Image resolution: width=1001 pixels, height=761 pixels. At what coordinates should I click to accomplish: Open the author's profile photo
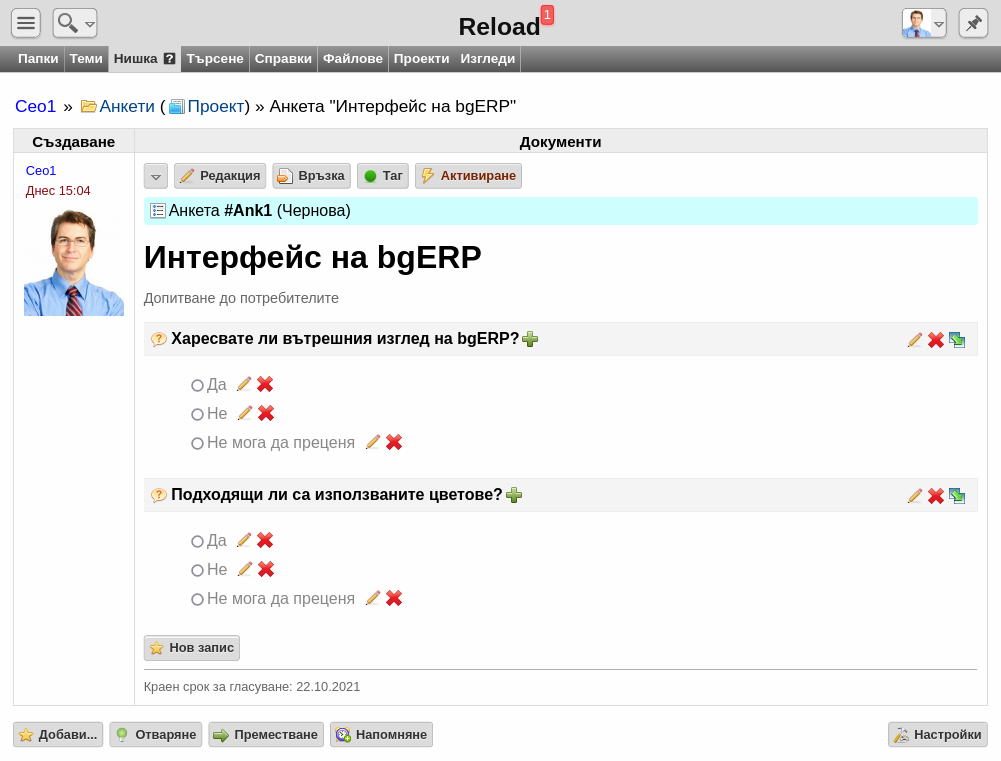click(x=74, y=262)
